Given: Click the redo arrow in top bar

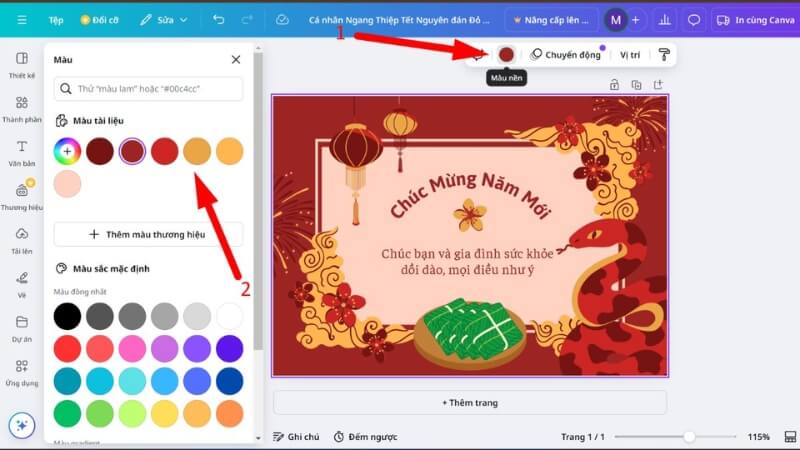Looking at the screenshot, I should pyautogui.click(x=247, y=19).
